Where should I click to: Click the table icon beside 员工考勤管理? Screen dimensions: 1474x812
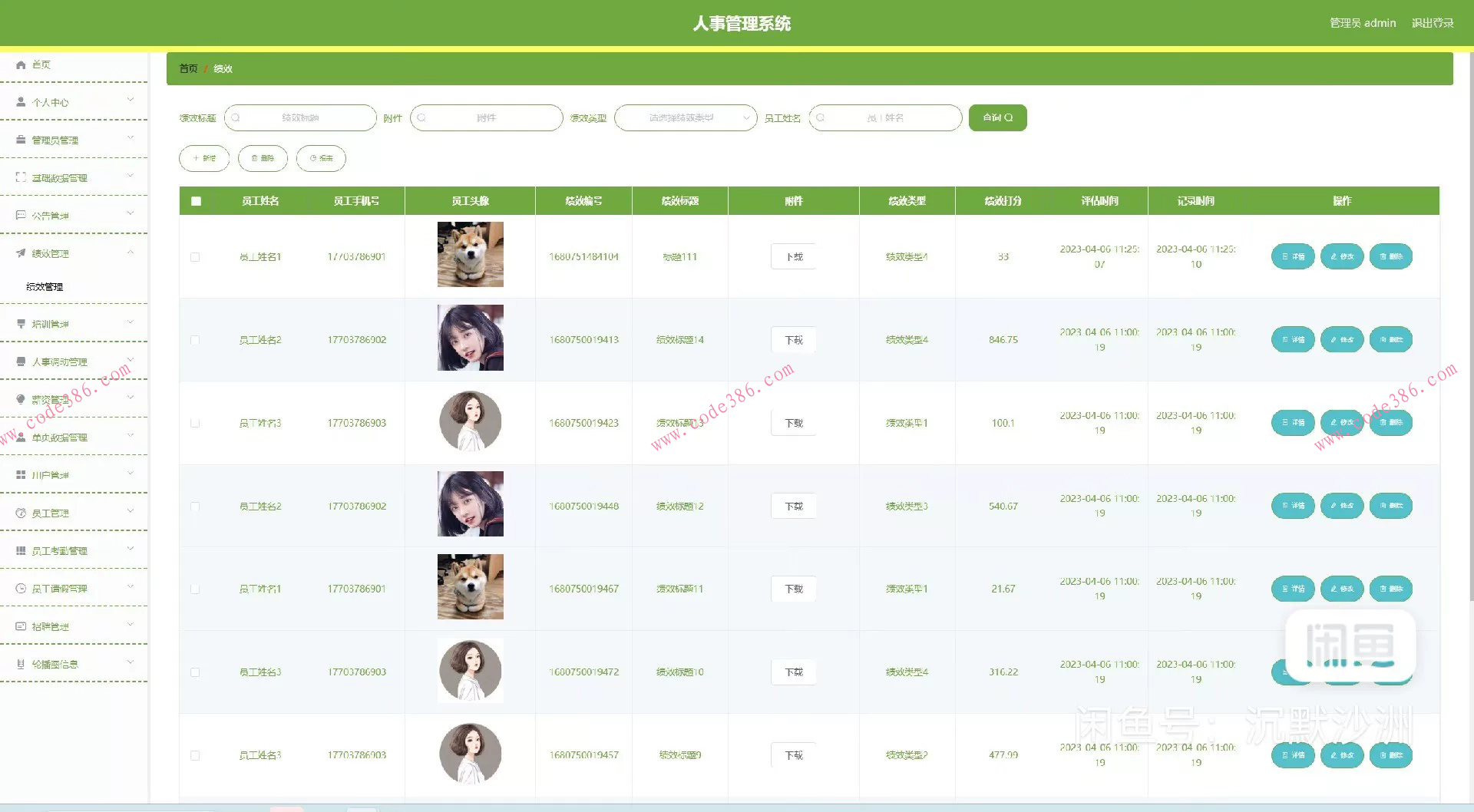coord(21,550)
